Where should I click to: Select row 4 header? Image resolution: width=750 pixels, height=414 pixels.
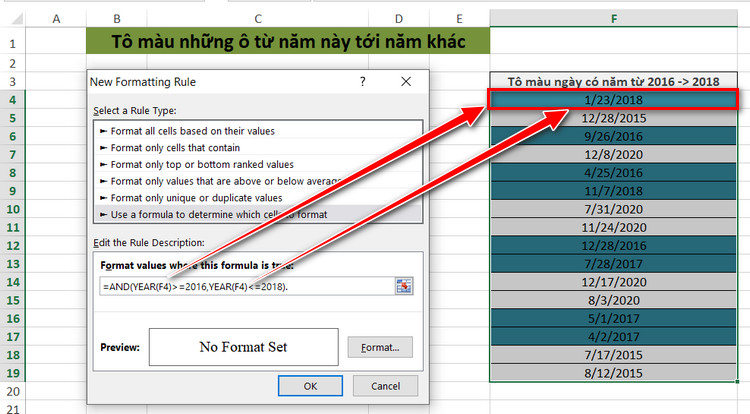coord(12,100)
